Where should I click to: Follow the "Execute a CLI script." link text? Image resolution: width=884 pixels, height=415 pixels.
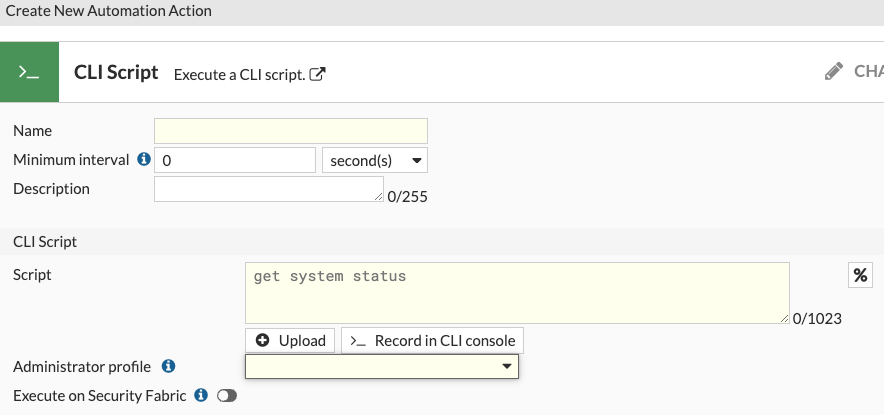click(239, 75)
